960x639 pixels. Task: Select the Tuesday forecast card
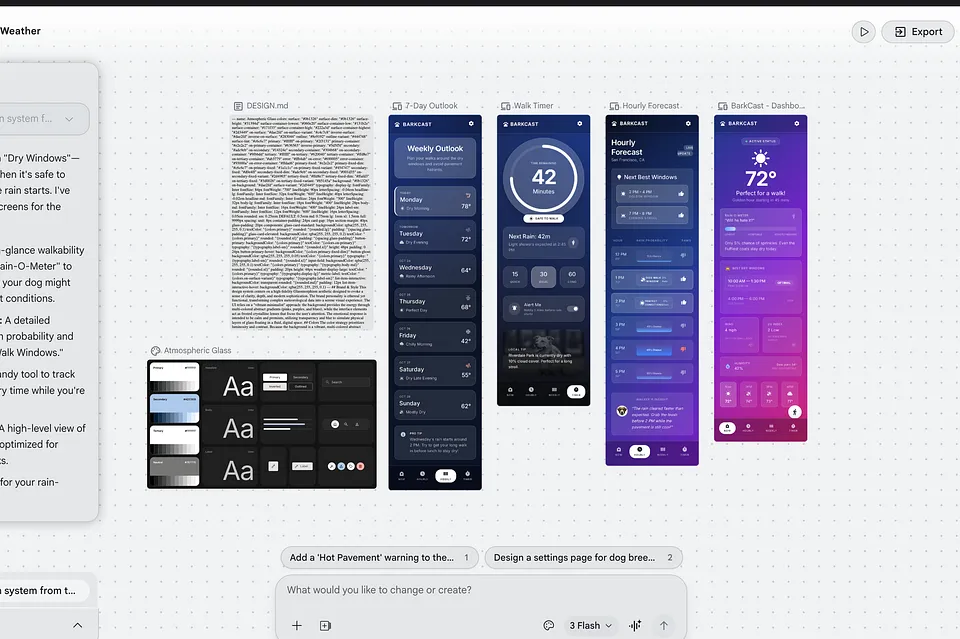click(435, 235)
